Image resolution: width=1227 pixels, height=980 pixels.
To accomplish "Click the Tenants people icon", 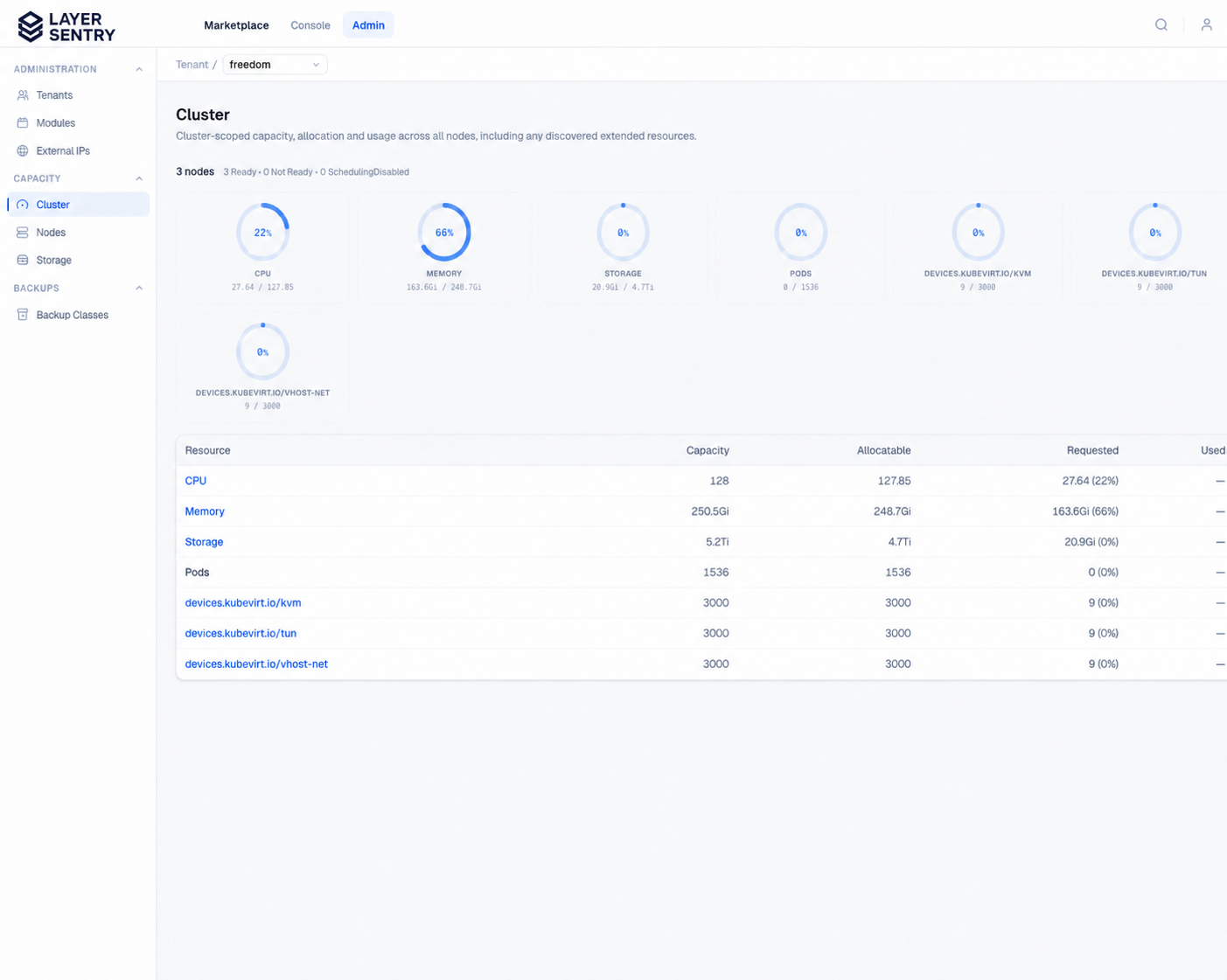I will [x=23, y=95].
